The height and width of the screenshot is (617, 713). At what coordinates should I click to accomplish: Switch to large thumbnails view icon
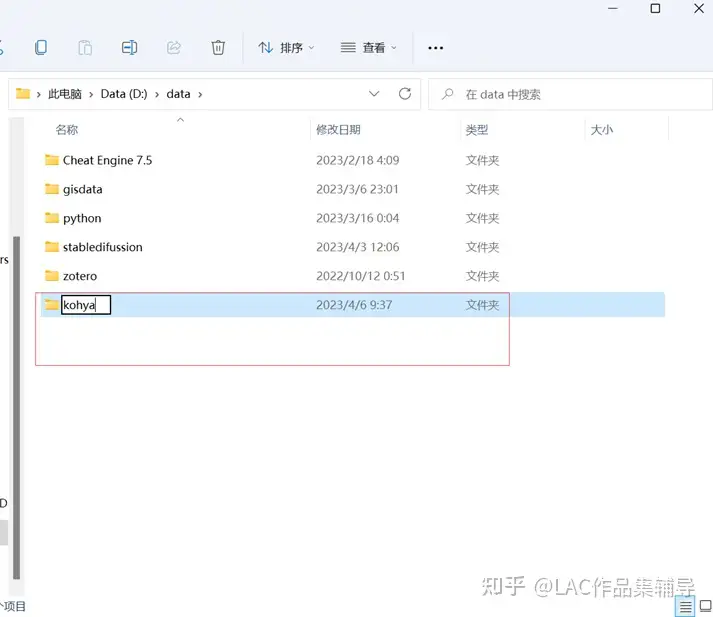coord(705,606)
